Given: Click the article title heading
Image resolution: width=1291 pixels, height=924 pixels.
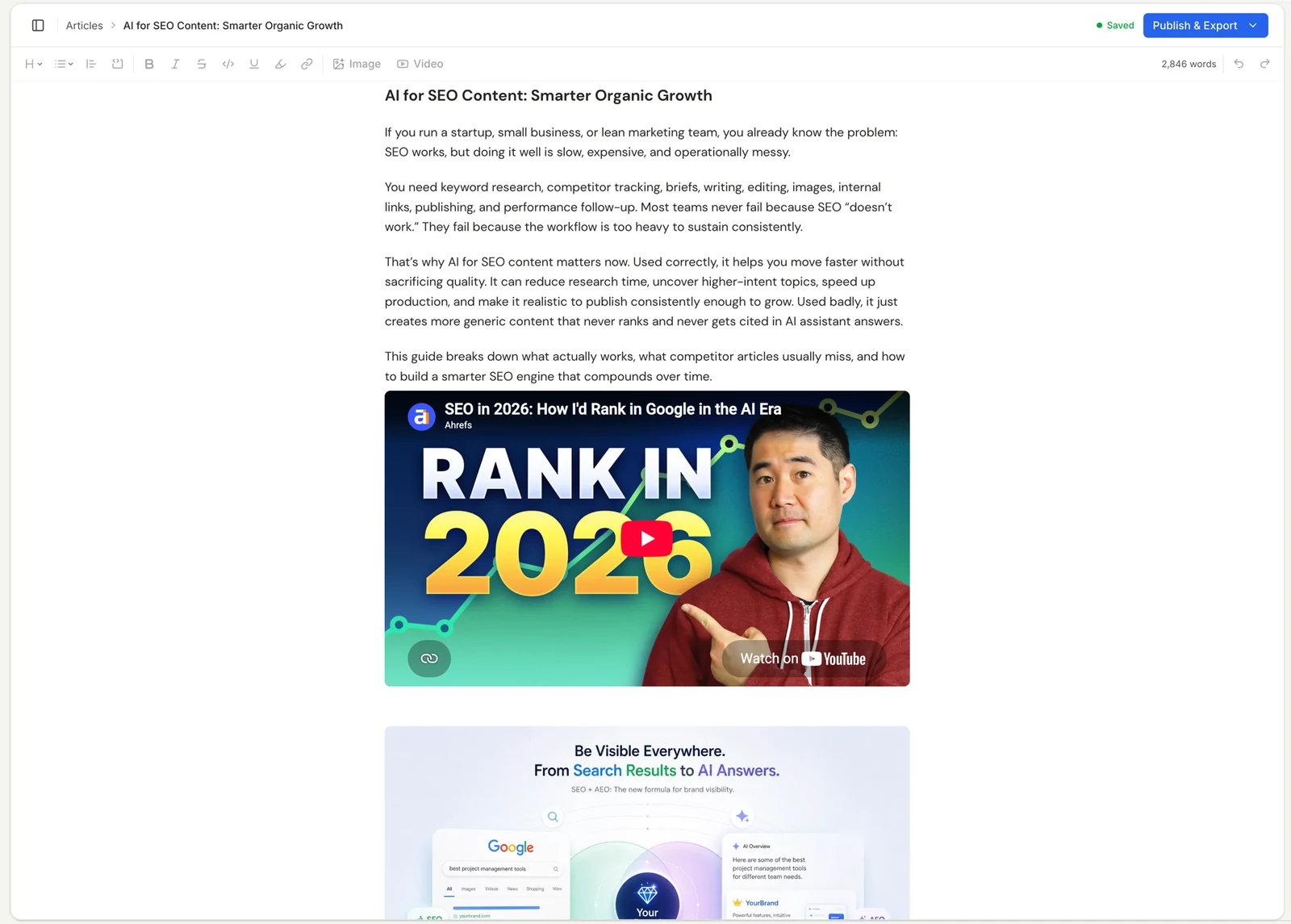Looking at the screenshot, I should click(x=549, y=96).
